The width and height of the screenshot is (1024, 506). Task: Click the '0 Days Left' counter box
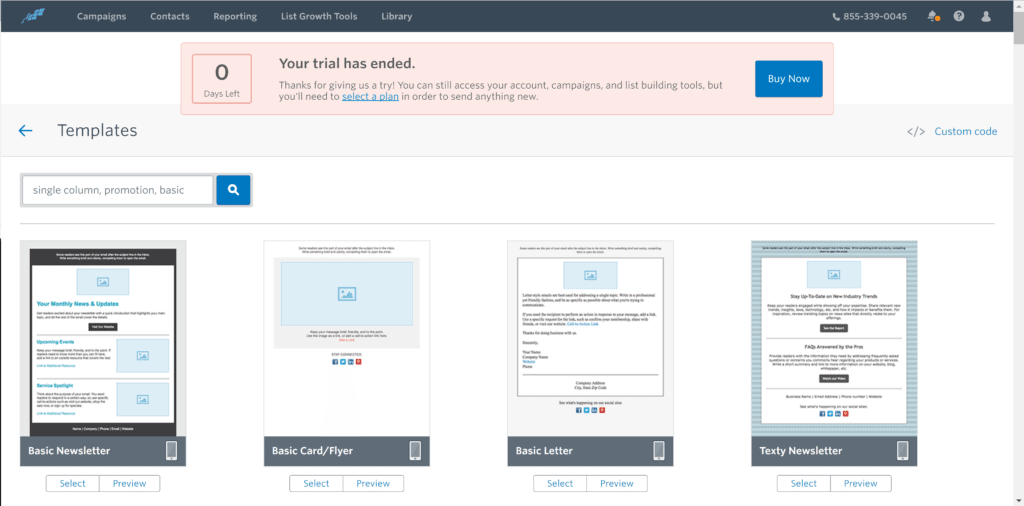coord(222,79)
